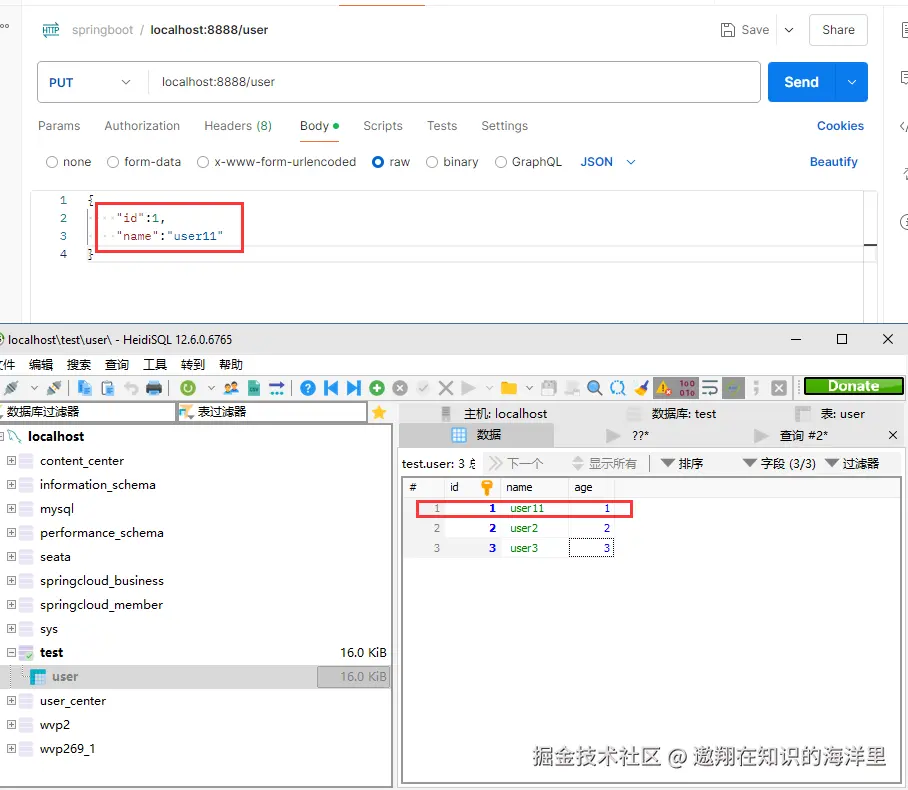Click the green Donate button
Viewport: 908px width, 790px height.
coord(854,386)
